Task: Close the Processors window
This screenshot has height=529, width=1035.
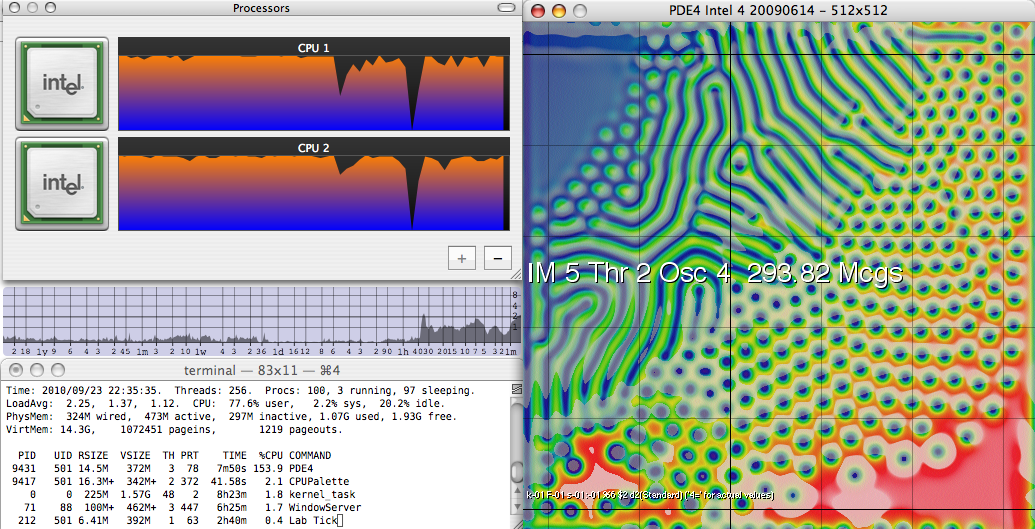Action: (x=13, y=8)
